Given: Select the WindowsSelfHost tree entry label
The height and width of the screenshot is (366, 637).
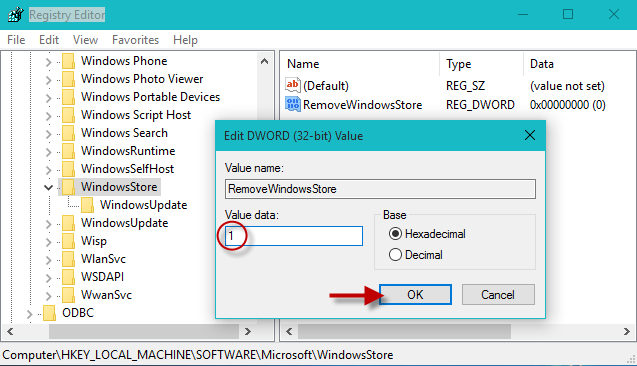Looking at the screenshot, I should coord(127,169).
